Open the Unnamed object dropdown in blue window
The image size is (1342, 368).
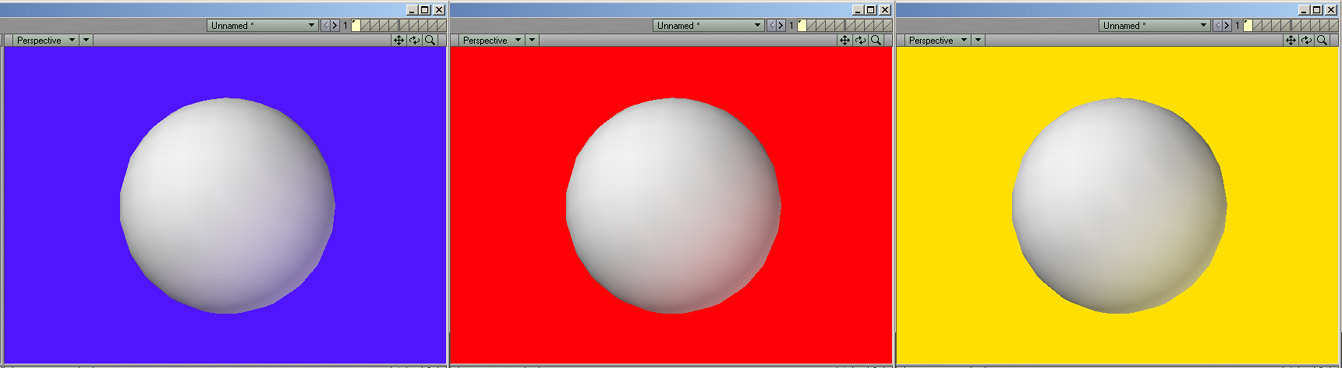tap(263, 25)
